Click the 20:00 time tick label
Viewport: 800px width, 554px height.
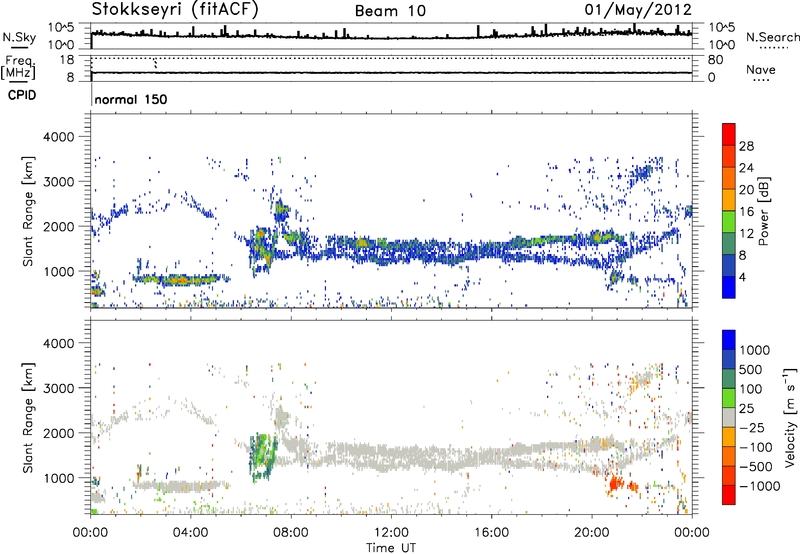coord(591,533)
